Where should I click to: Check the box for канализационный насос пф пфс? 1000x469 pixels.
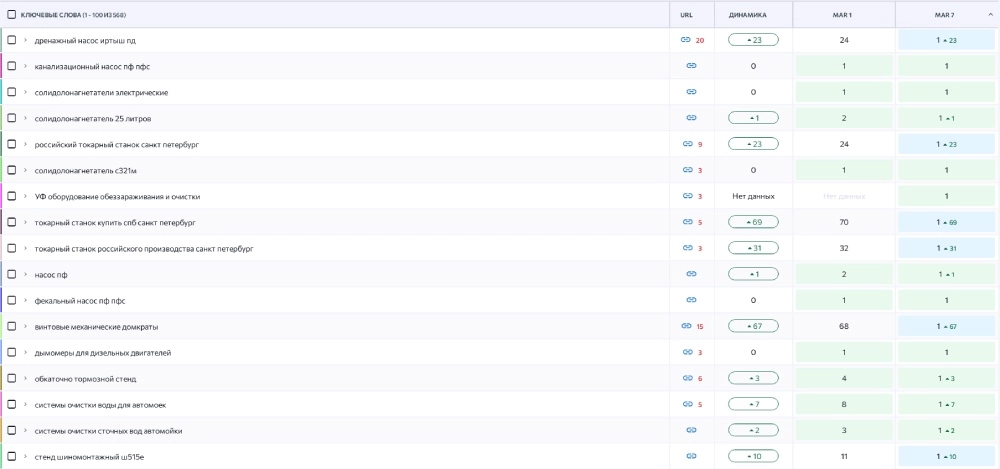(11, 66)
